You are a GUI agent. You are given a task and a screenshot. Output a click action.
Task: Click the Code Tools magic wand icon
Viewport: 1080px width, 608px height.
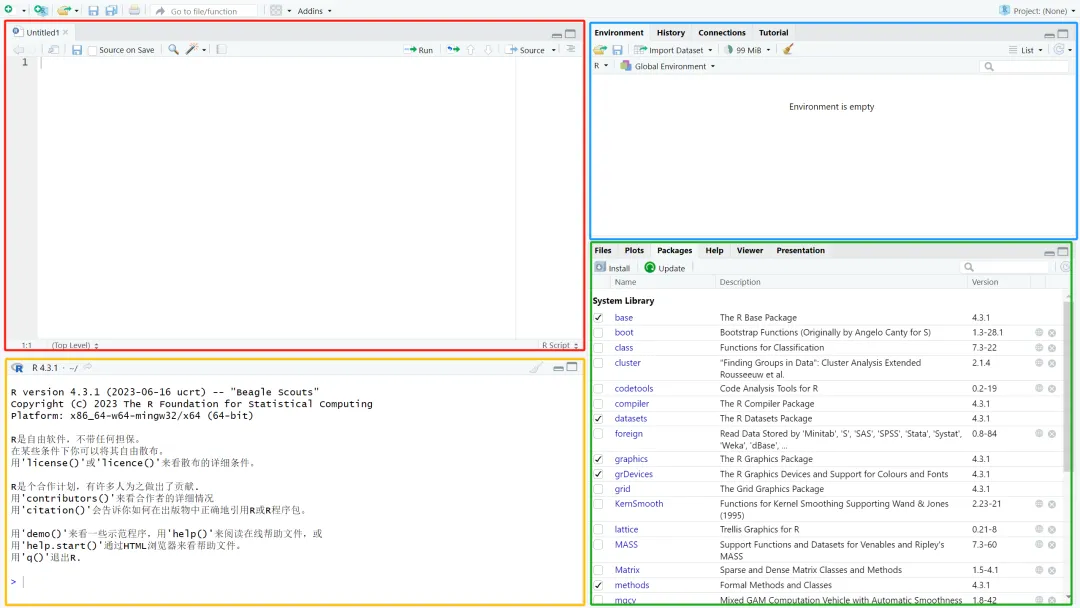point(192,50)
